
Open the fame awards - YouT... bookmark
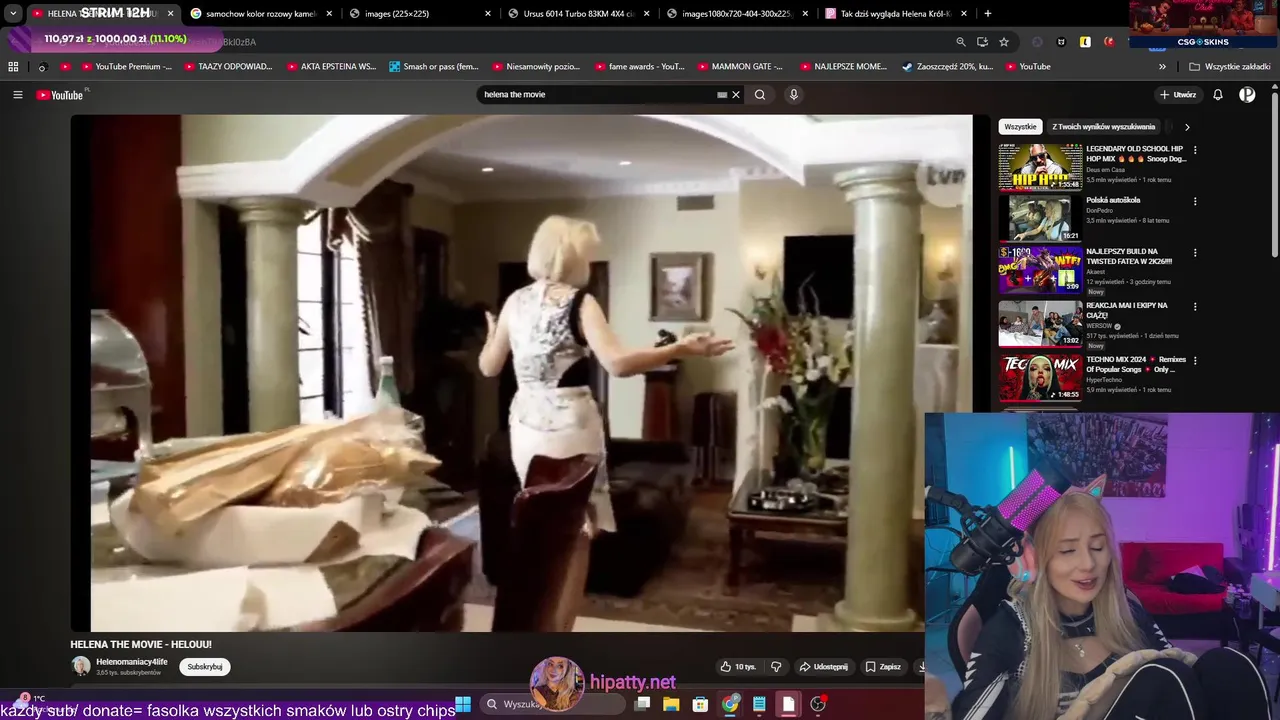(640, 67)
